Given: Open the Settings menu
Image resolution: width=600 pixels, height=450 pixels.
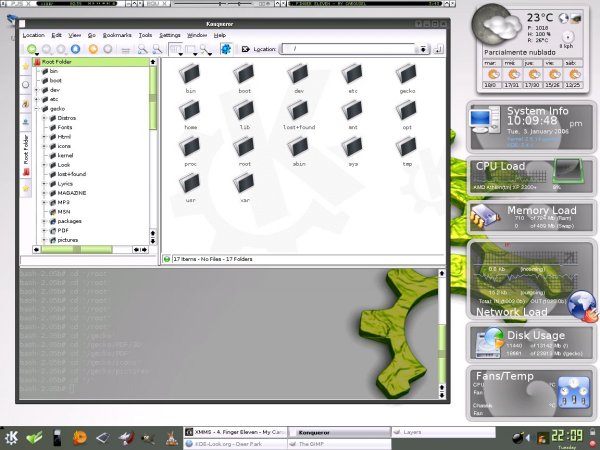Looking at the screenshot, I should (x=170, y=35).
